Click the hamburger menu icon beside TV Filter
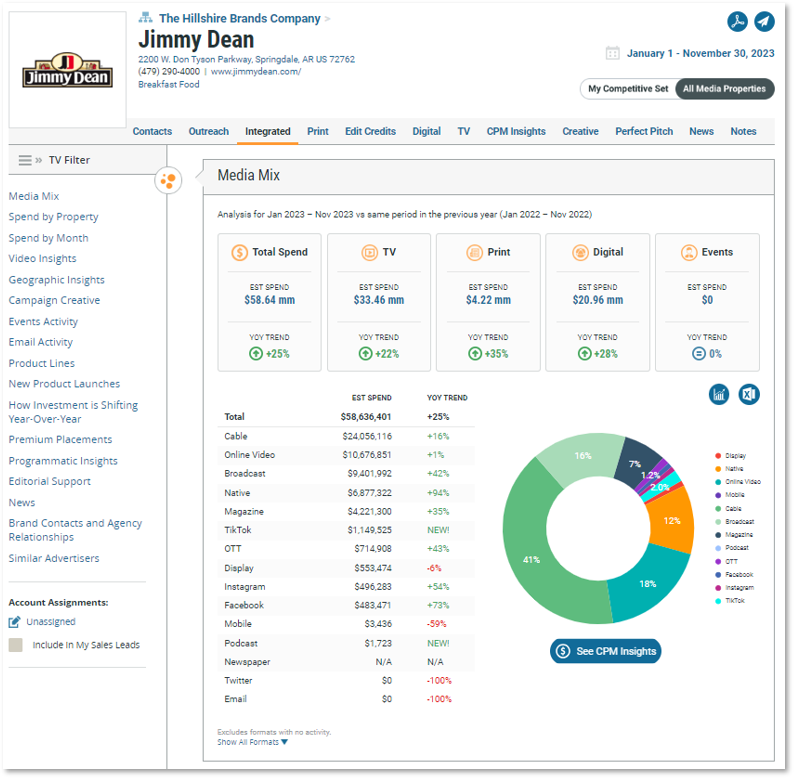The width and height of the screenshot is (794, 778). click(x=25, y=160)
